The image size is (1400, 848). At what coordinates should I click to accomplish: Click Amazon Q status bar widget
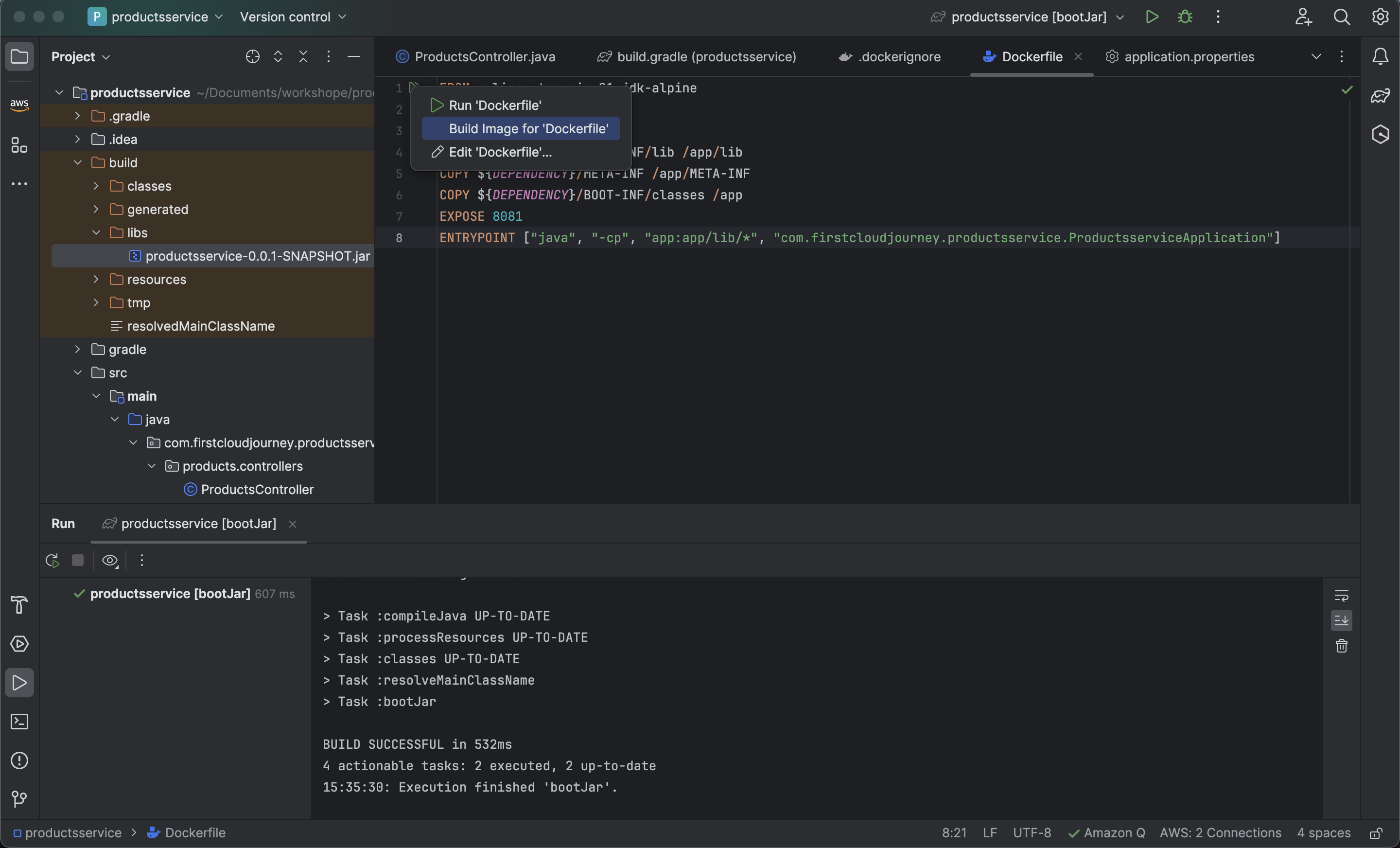click(1106, 833)
